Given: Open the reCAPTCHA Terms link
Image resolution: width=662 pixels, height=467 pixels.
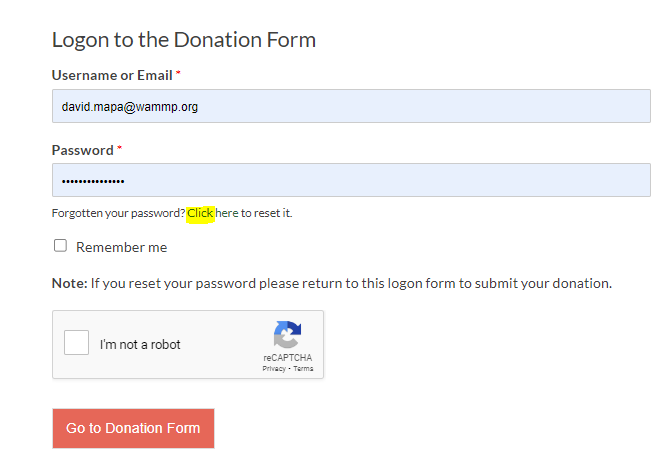Looking at the screenshot, I should (303, 369).
